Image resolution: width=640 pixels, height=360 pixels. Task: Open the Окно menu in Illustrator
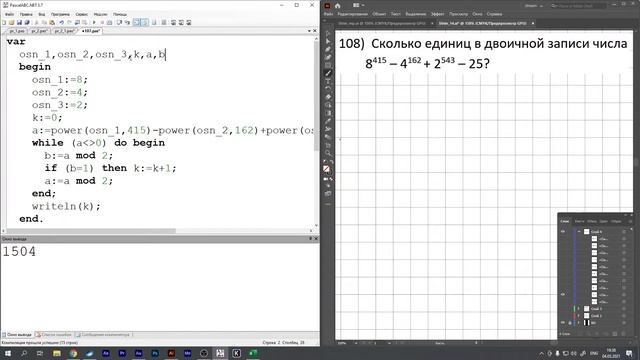(477, 14)
